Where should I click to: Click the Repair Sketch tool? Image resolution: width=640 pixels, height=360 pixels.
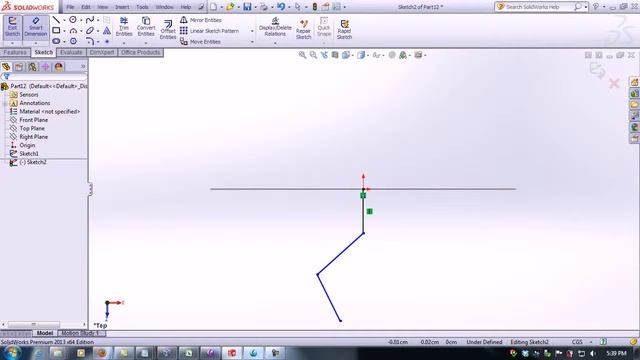(x=303, y=29)
